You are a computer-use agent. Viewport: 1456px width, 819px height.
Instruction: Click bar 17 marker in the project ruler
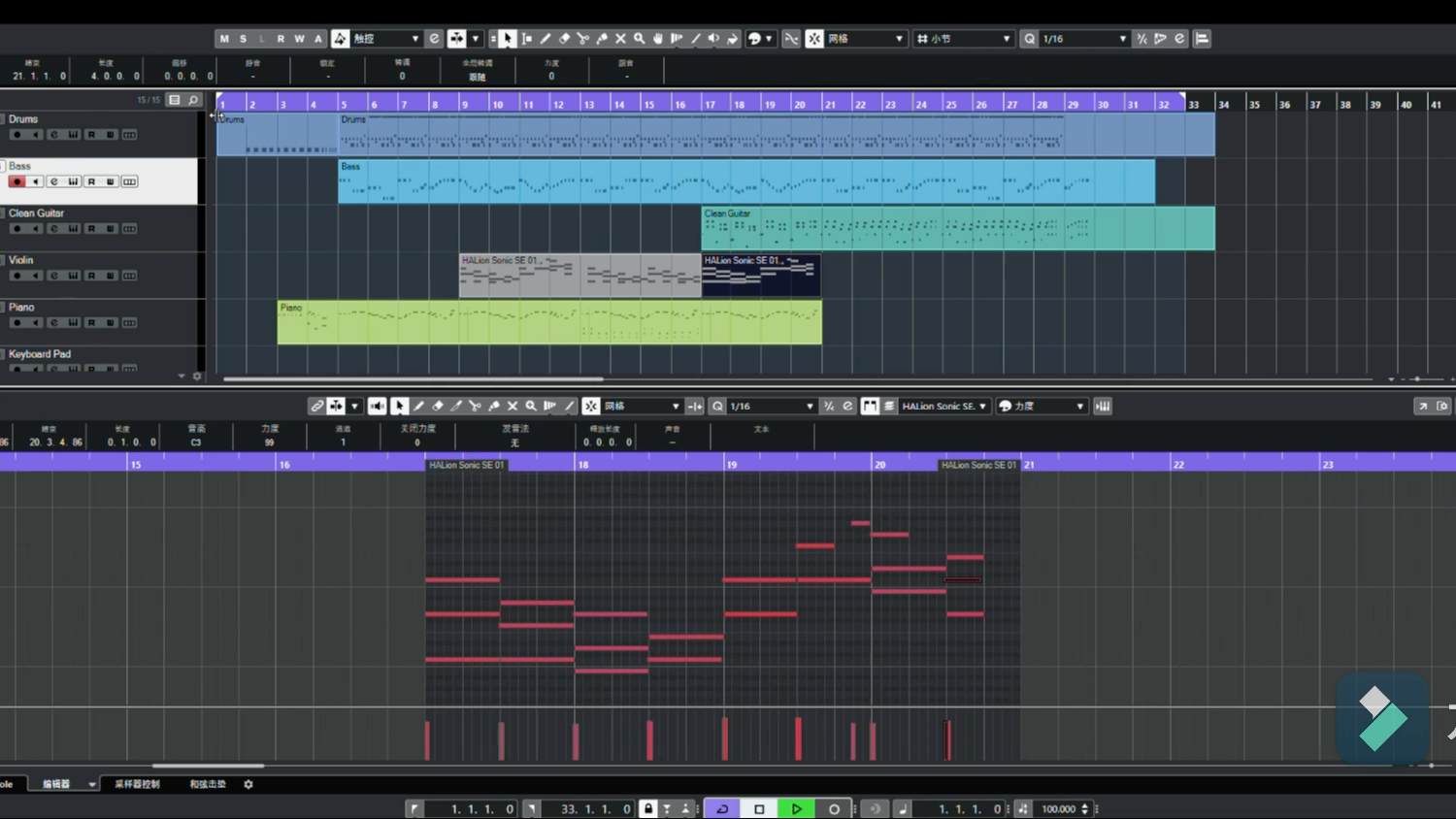tap(710, 103)
